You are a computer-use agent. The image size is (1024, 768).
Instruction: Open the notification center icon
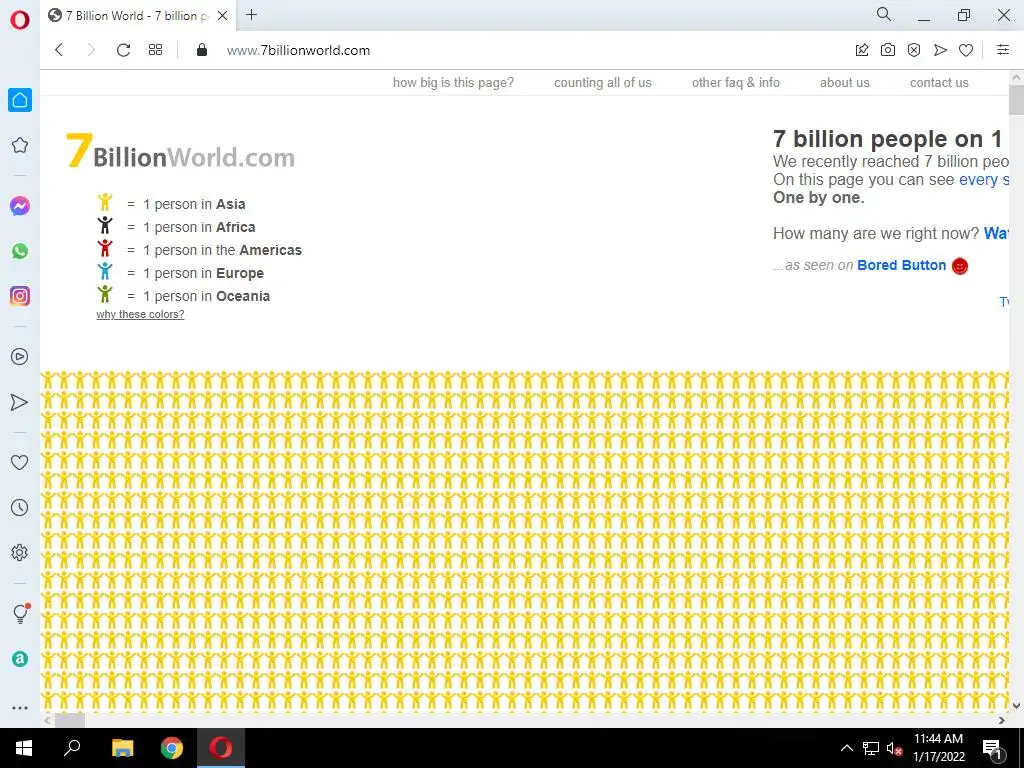point(993,748)
